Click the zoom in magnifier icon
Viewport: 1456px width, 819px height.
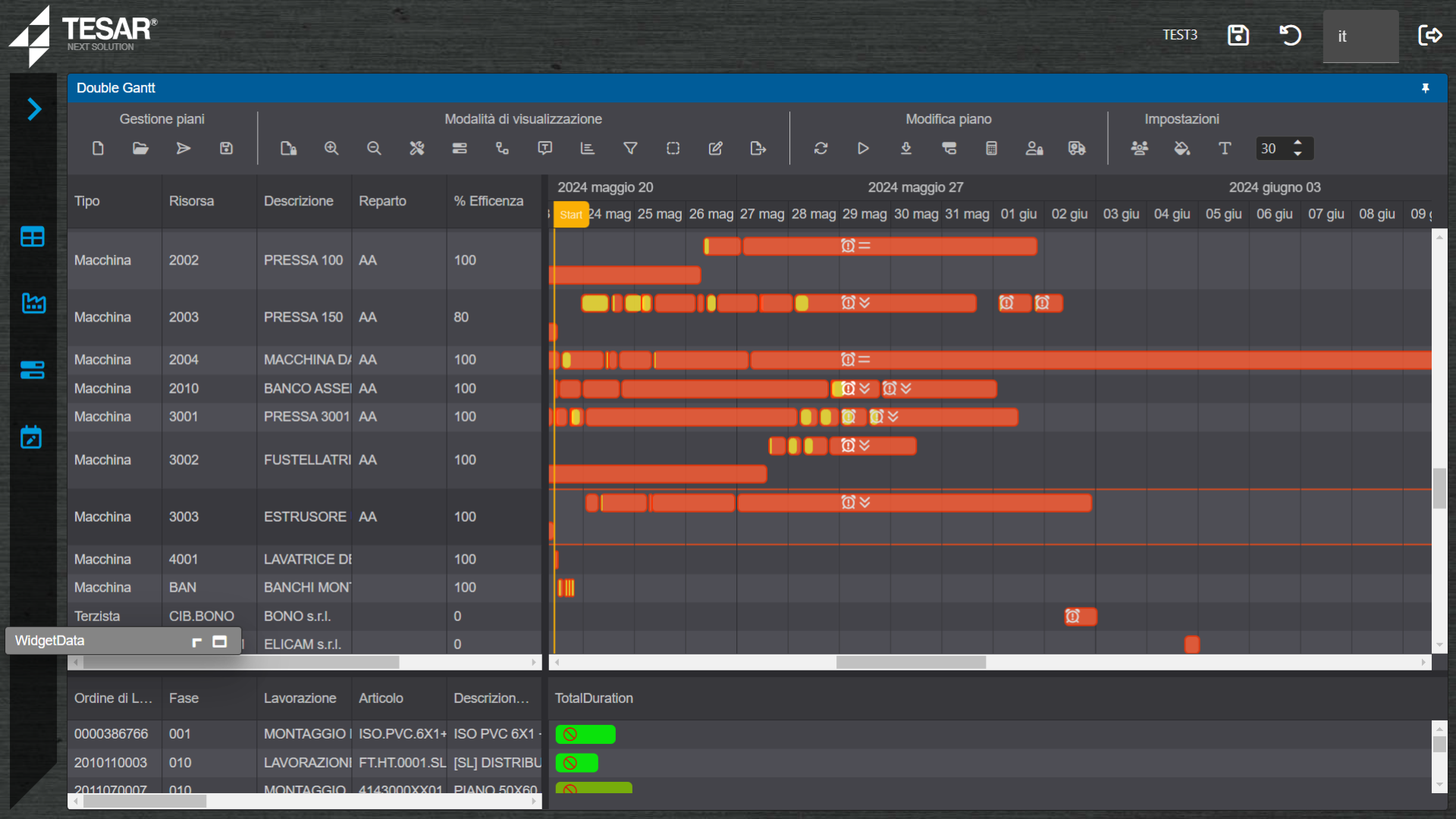pos(331,149)
